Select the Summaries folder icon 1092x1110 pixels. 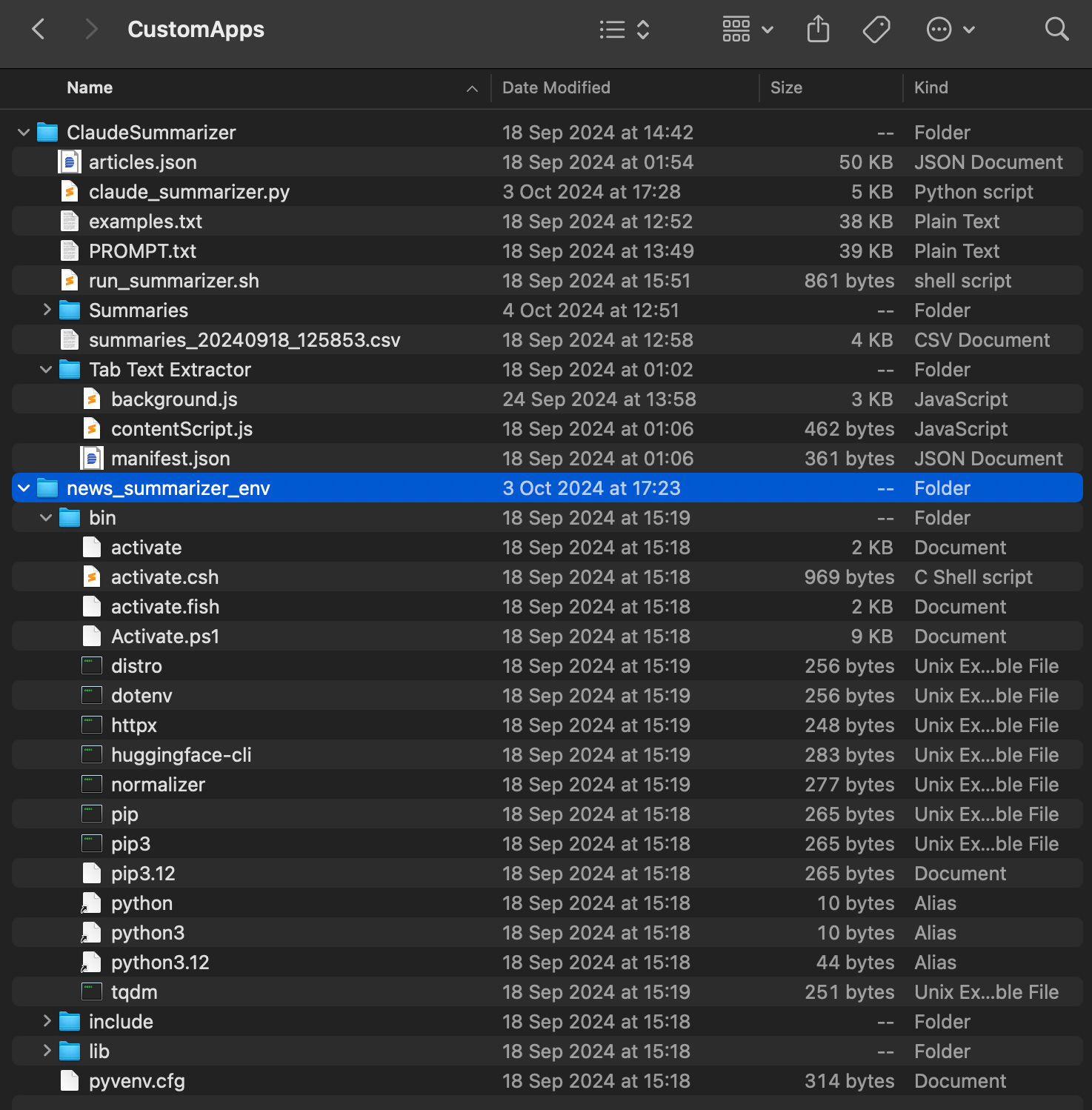point(70,310)
